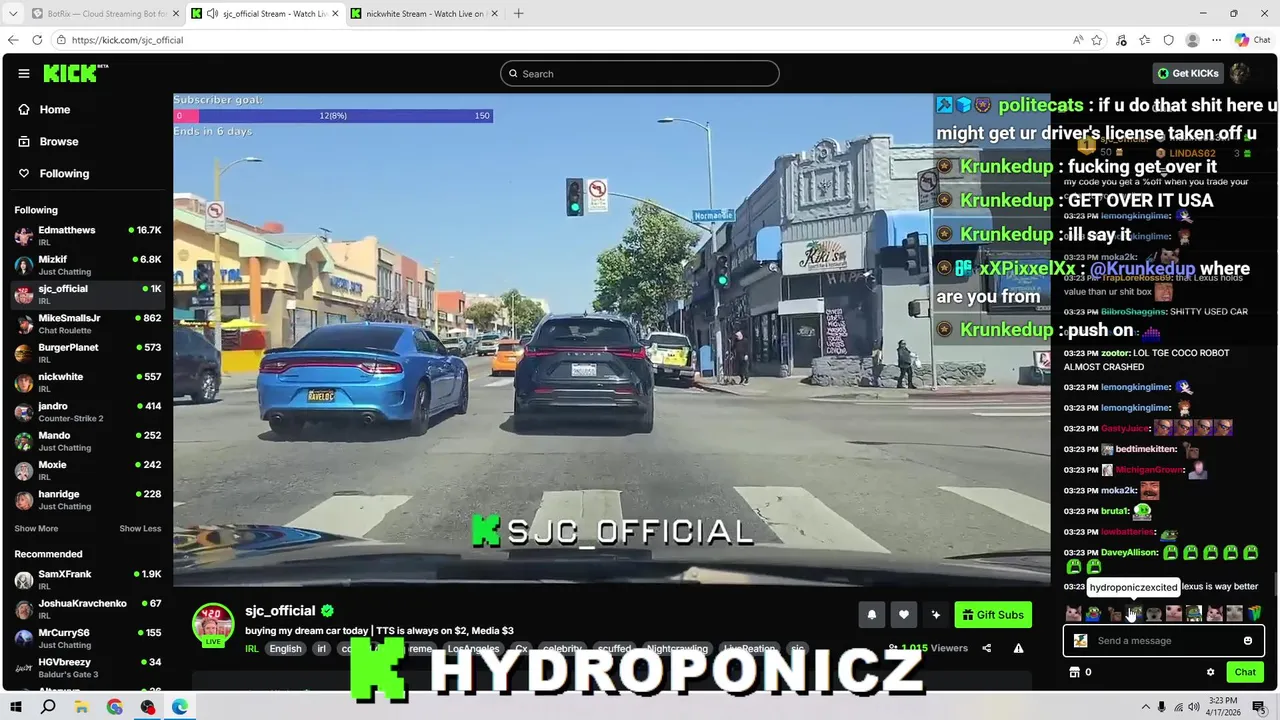
Task: Open nickwhite channel from Following list
Action: pyautogui.click(x=88, y=382)
